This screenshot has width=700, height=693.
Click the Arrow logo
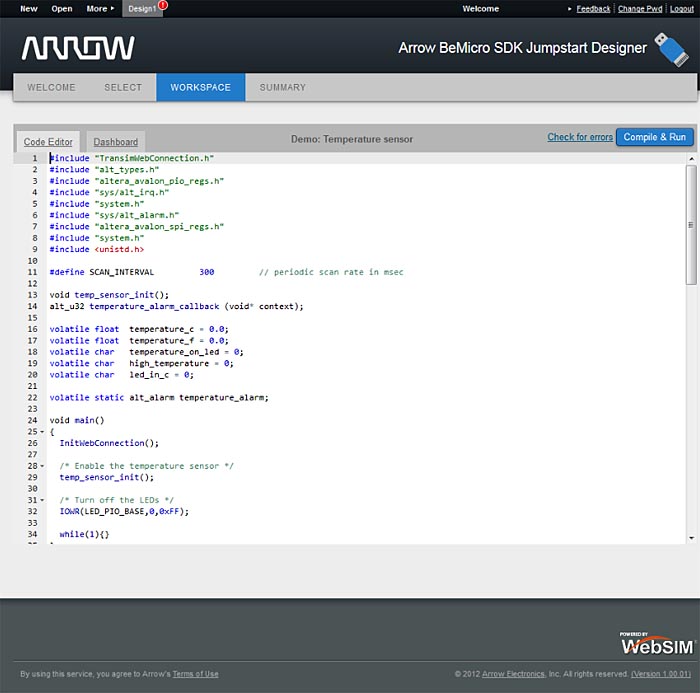78,48
